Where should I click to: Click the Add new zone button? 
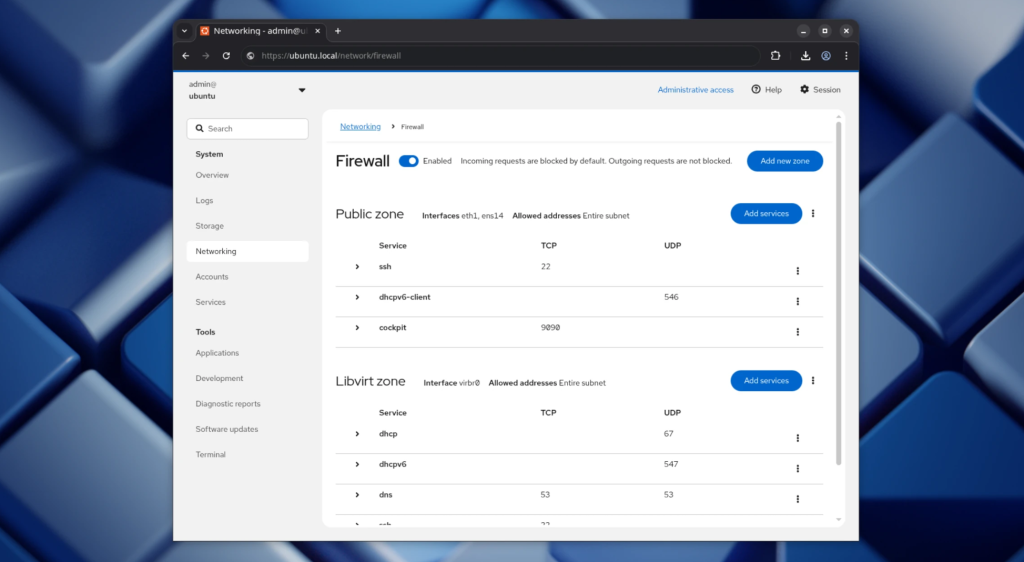click(x=784, y=161)
